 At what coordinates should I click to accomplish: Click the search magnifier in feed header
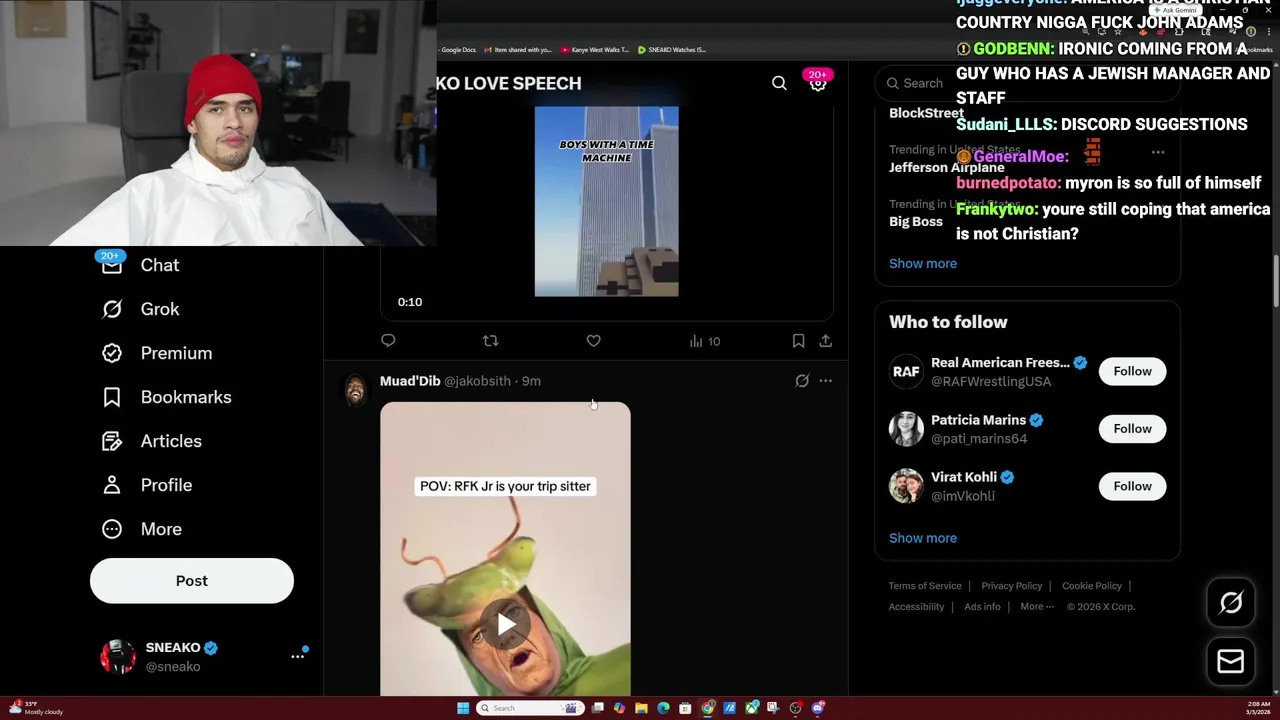(x=779, y=83)
